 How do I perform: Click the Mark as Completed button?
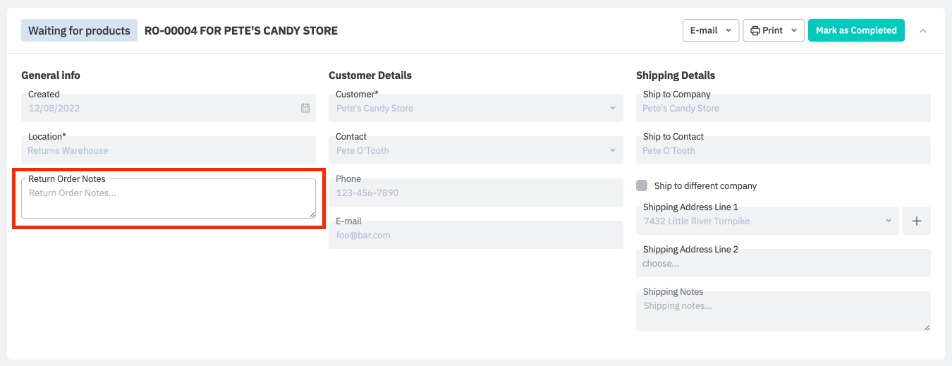tap(856, 30)
